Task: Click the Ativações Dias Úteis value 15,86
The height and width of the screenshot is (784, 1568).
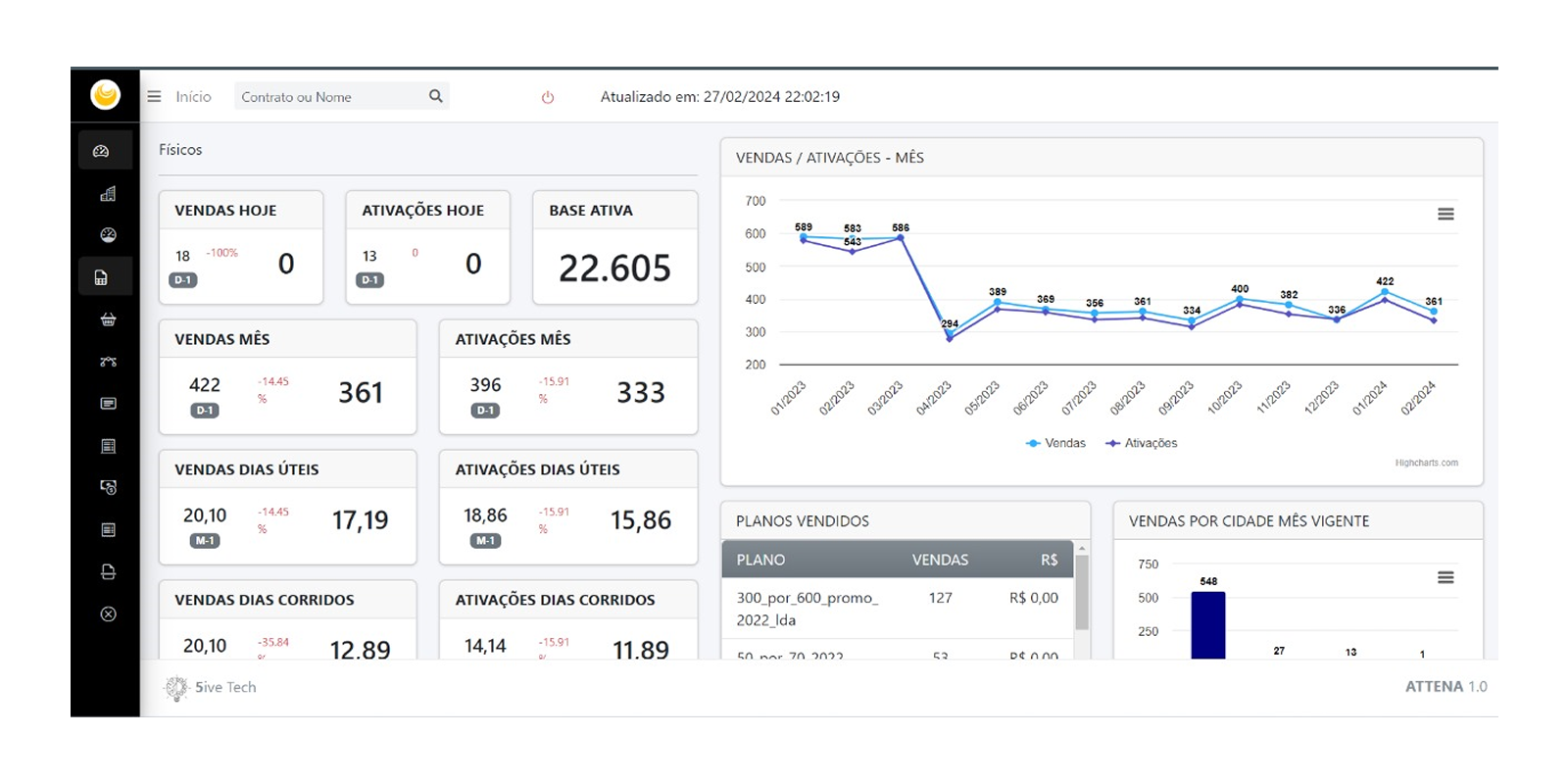Action: [x=641, y=520]
